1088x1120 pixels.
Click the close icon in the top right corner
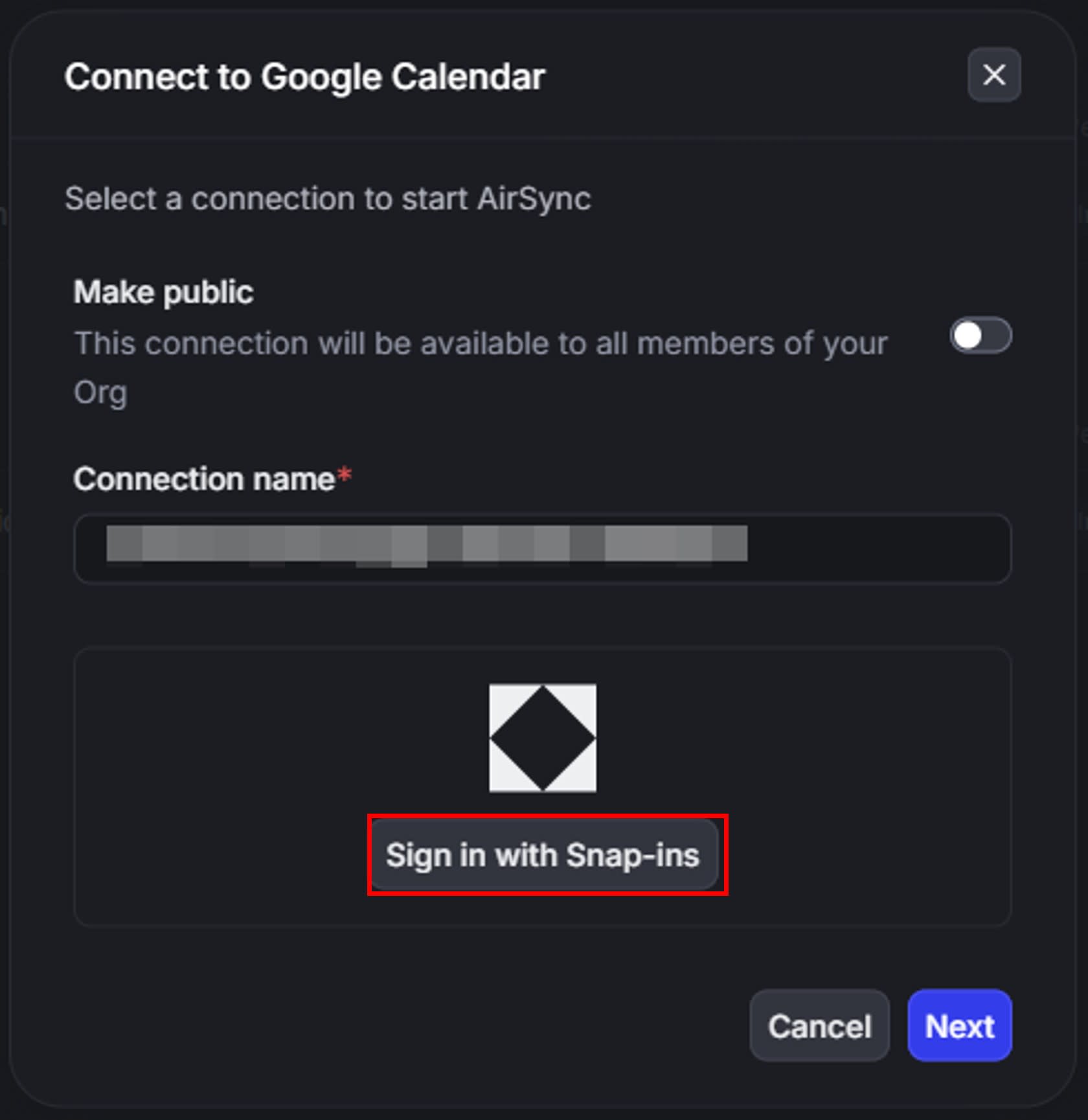pyautogui.click(x=993, y=76)
